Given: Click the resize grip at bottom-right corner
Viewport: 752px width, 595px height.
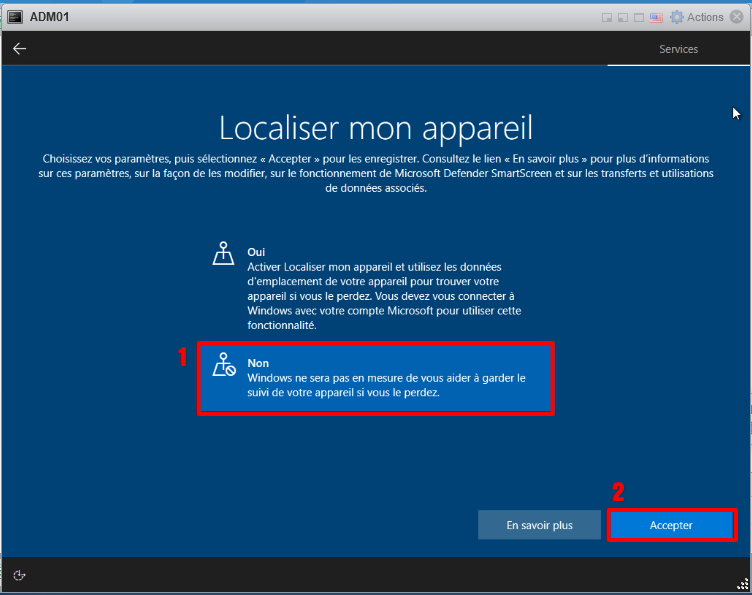Looking at the screenshot, I should click(742, 585).
